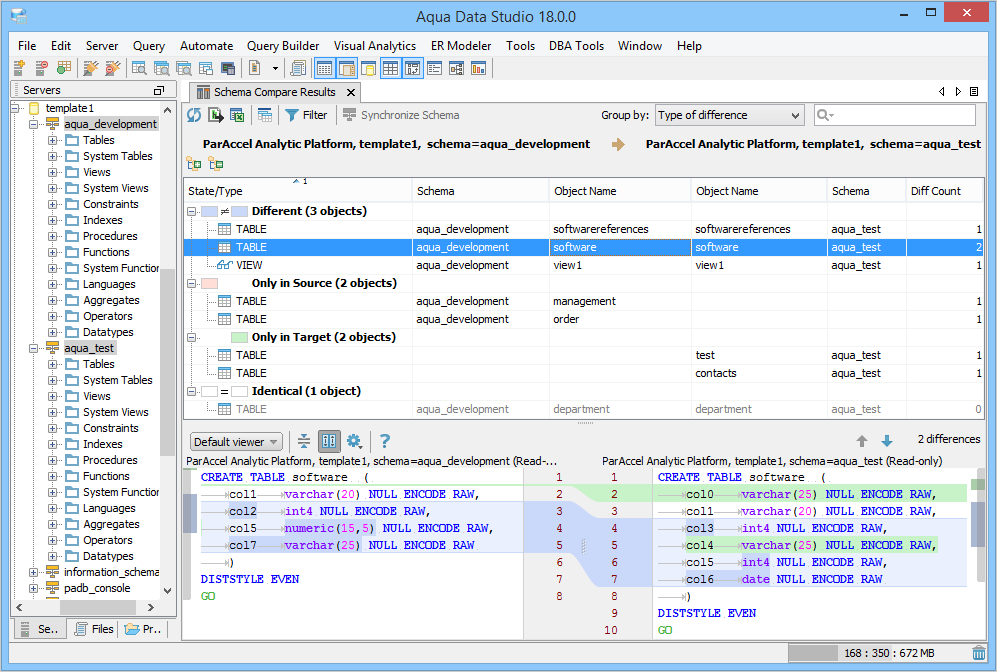Export results to Excel icon
This screenshot has height=672, width=997.
tap(237, 115)
